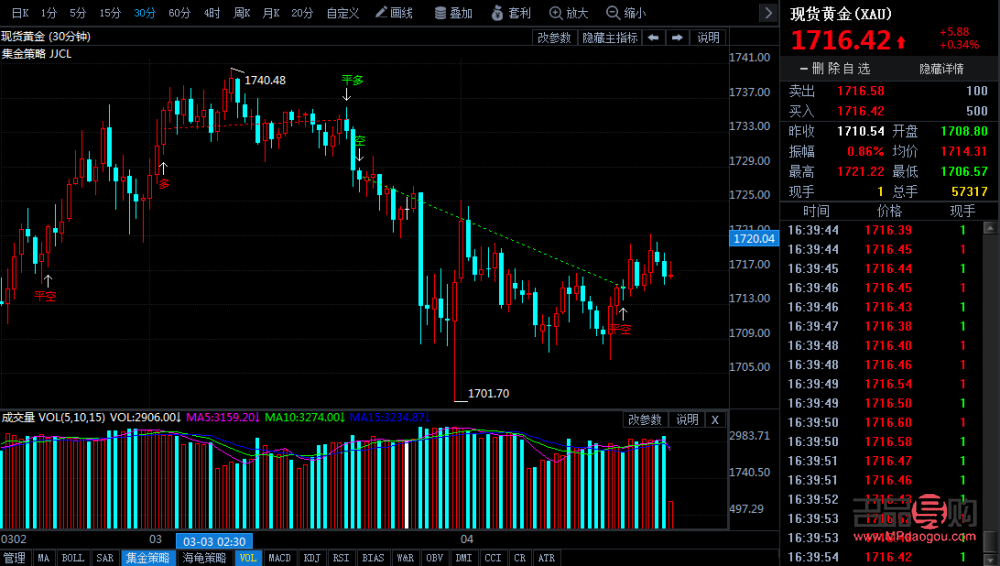Click the 16:39:54 tick row
This screenshot has height=566, width=1000.
[883, 557]
